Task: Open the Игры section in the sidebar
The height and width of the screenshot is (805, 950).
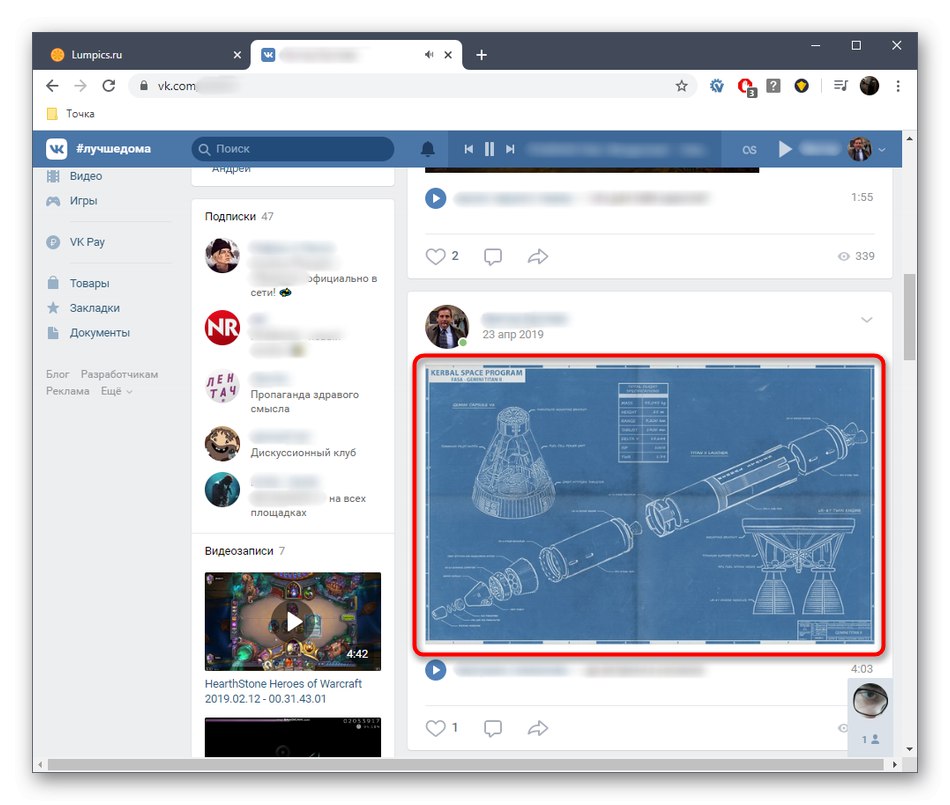Action: pyautogui.click(x=86, y=200)
